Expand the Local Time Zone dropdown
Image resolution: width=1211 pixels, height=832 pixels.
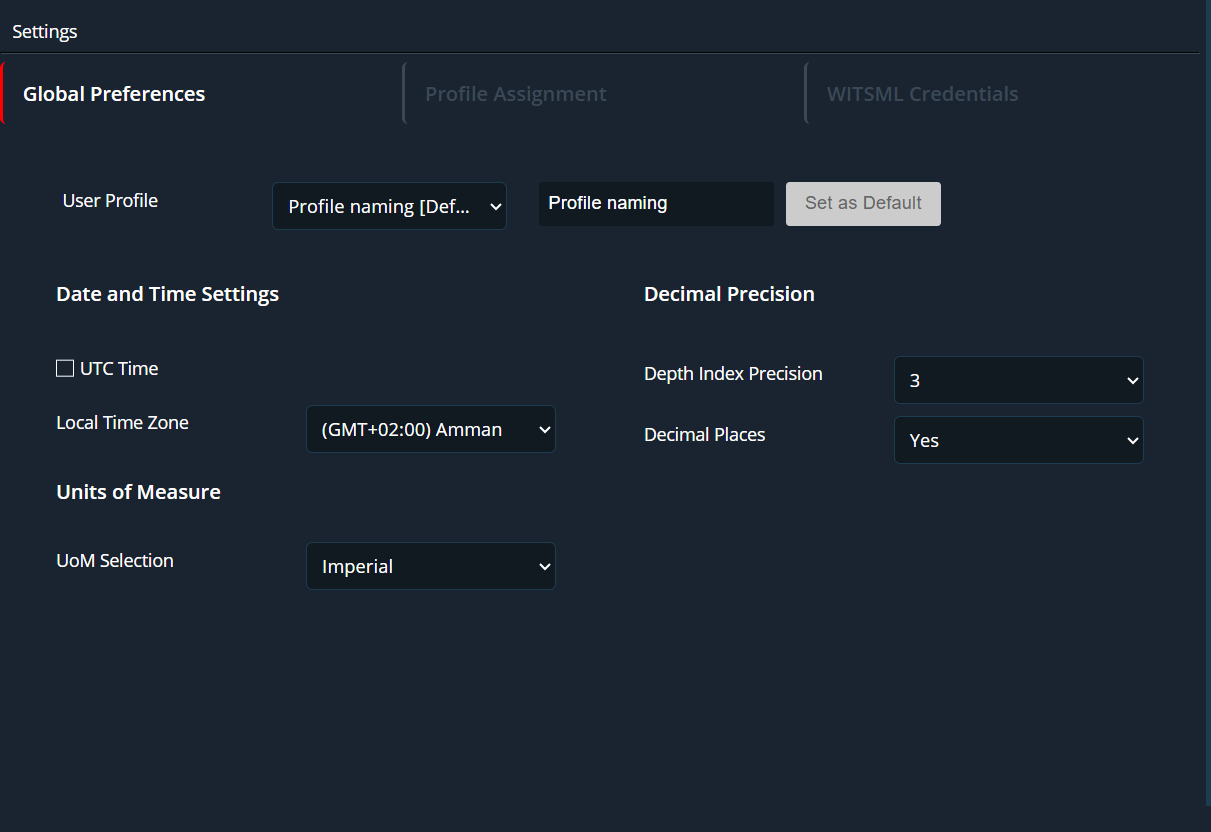click(430, 429)
